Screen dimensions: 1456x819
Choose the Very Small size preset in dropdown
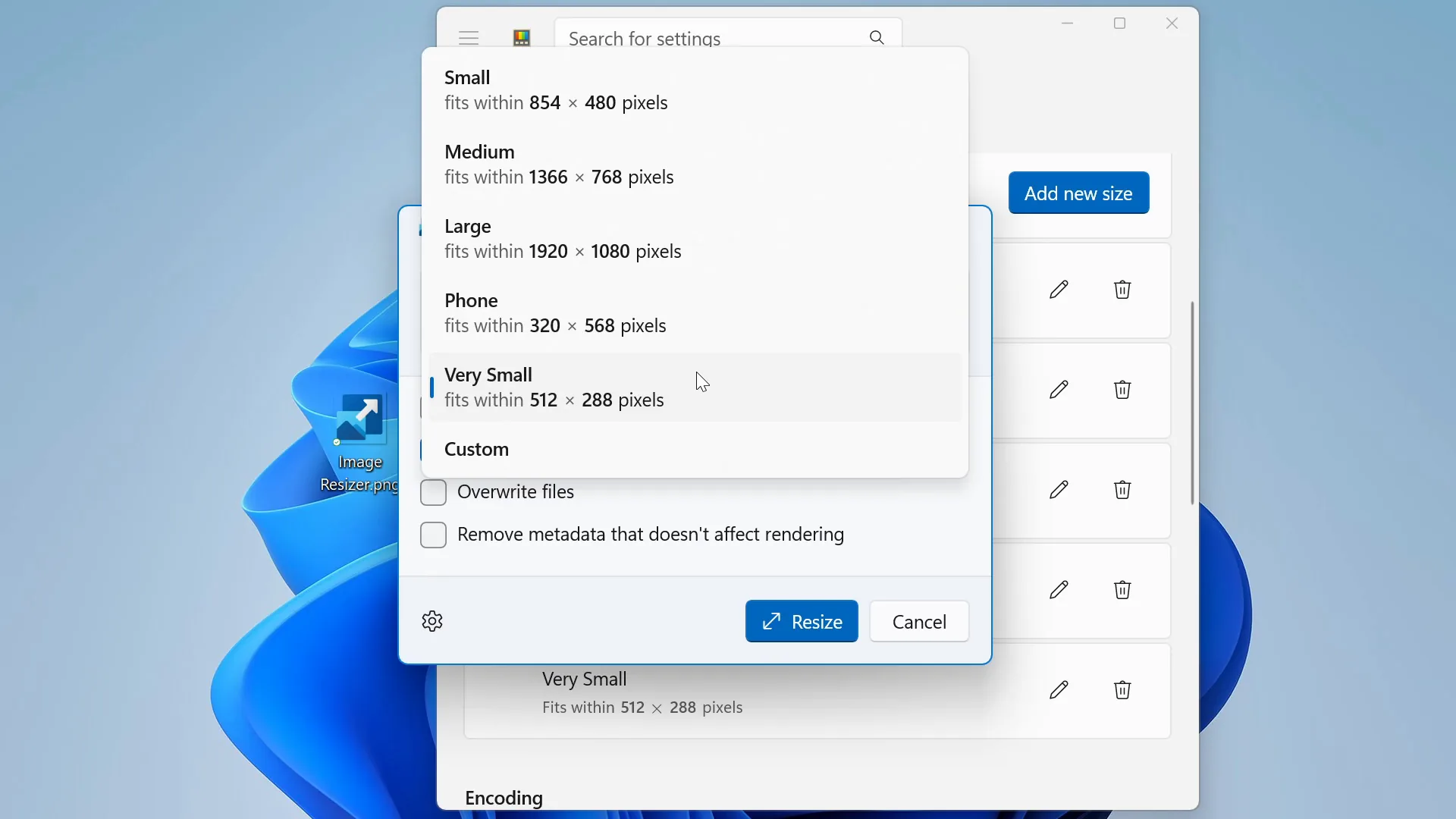pyautogui.click(x=695, y=388)
